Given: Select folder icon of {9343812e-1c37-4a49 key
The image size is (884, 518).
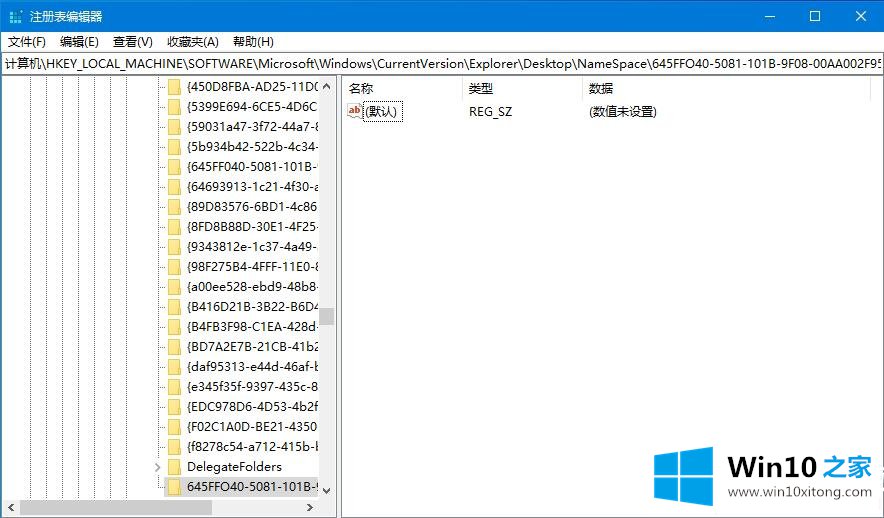Looking at the screenshot, I should click(174, 247).
